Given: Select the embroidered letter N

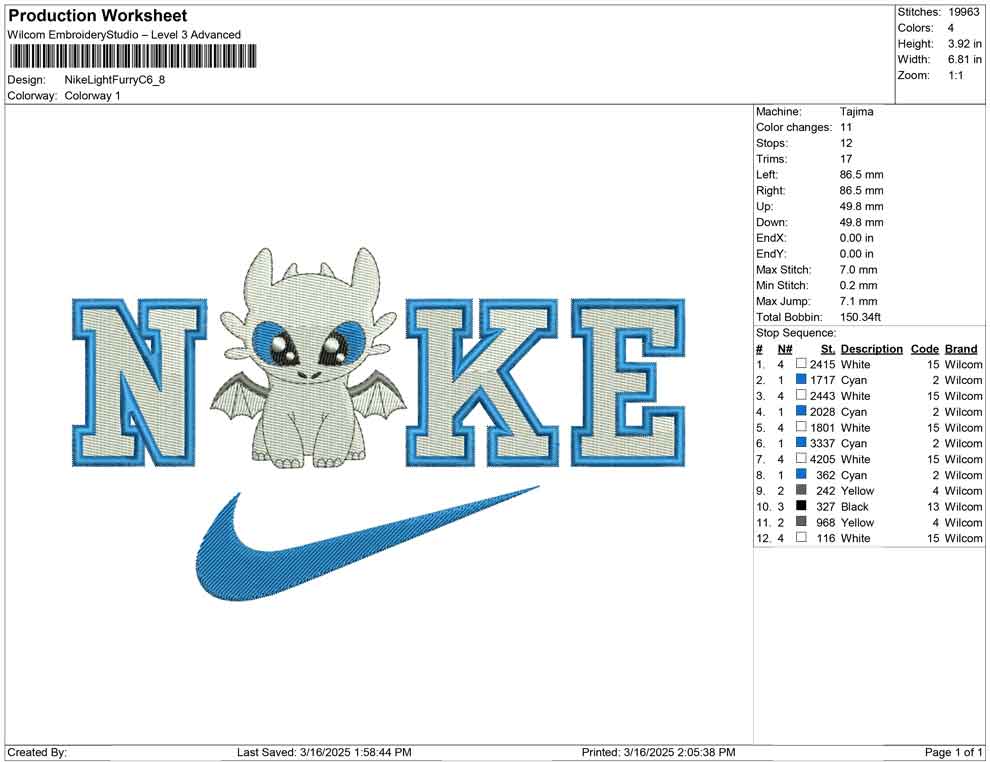Looking at the screenshot, I should click(x=139, y=383).
